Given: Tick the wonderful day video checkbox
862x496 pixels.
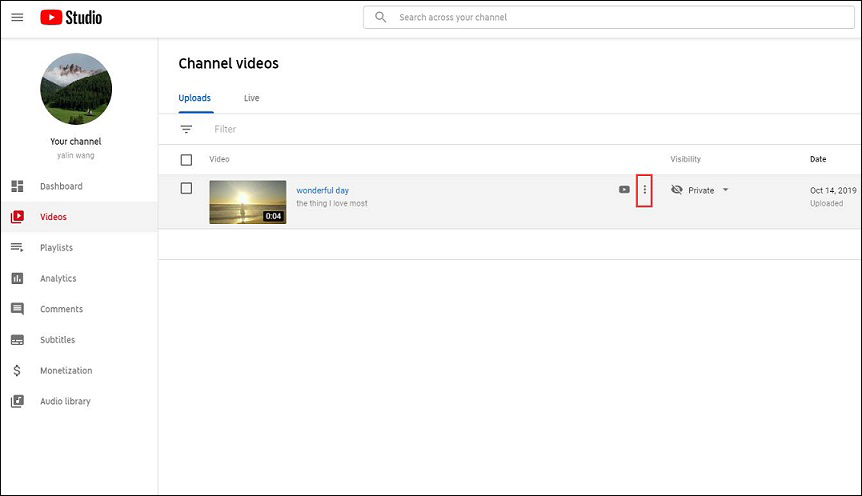Looking at the screenshot, I should [x=186, y=189].
